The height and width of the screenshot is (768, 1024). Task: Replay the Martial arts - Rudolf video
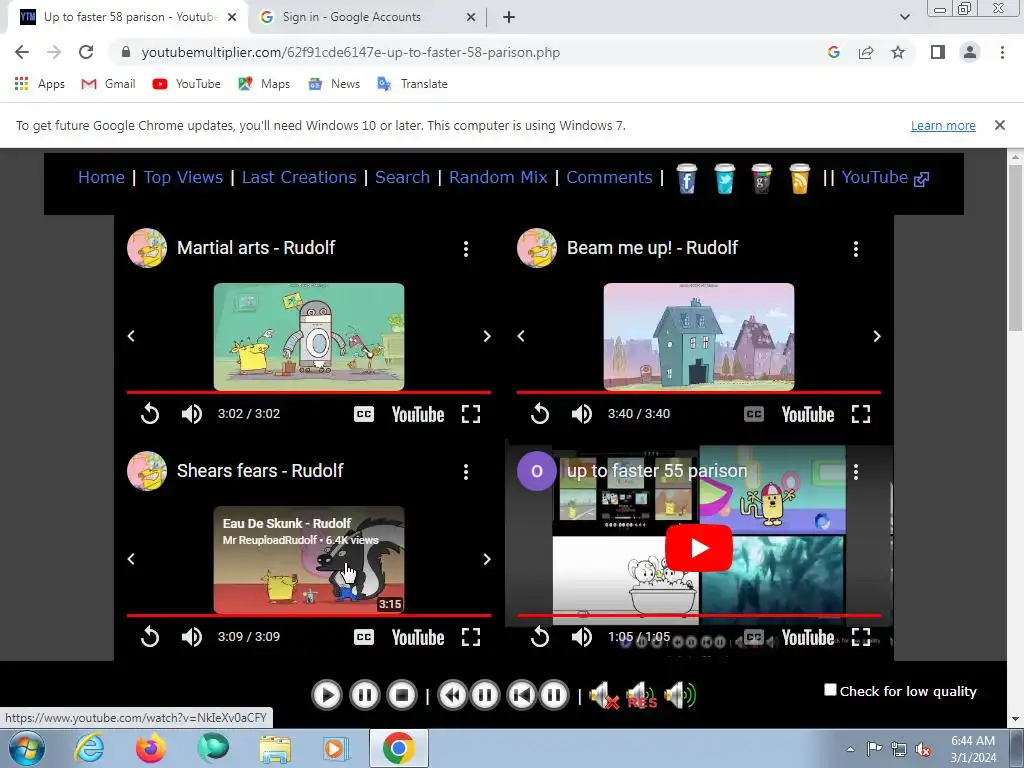click(150, 414)
